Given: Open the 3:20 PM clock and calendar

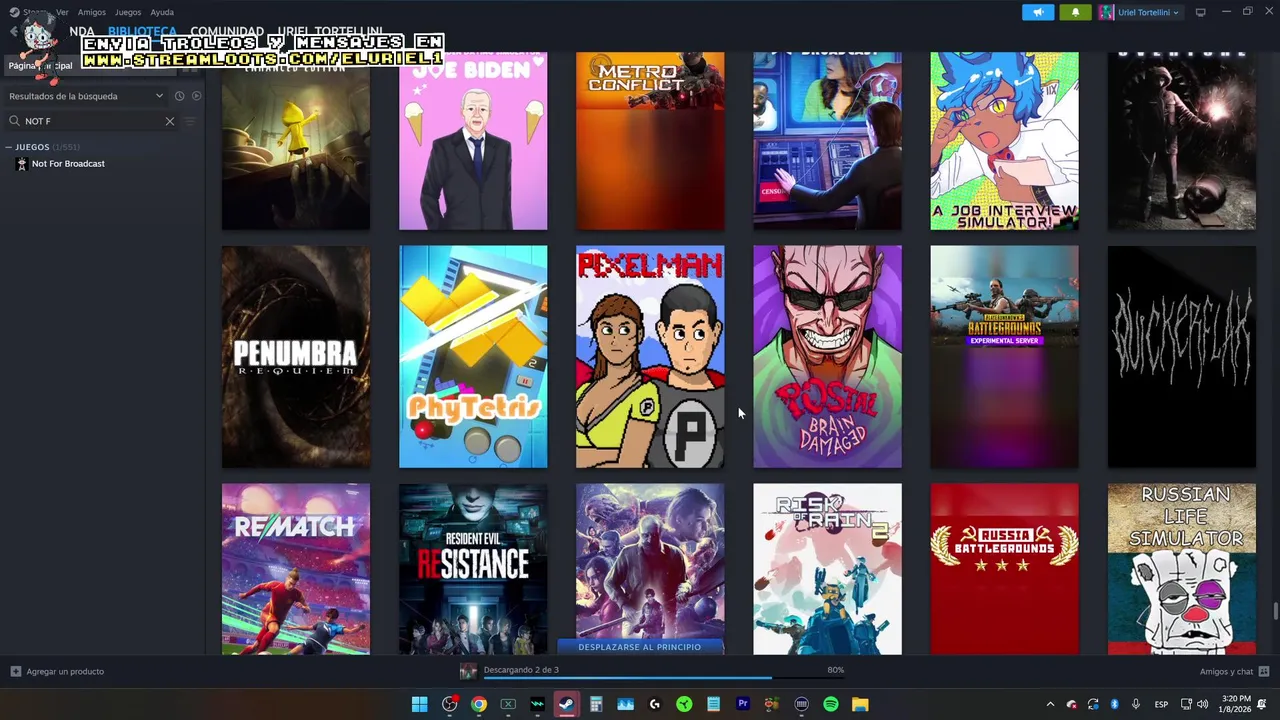Looking at the screenshot, I should coord(1236,704).
